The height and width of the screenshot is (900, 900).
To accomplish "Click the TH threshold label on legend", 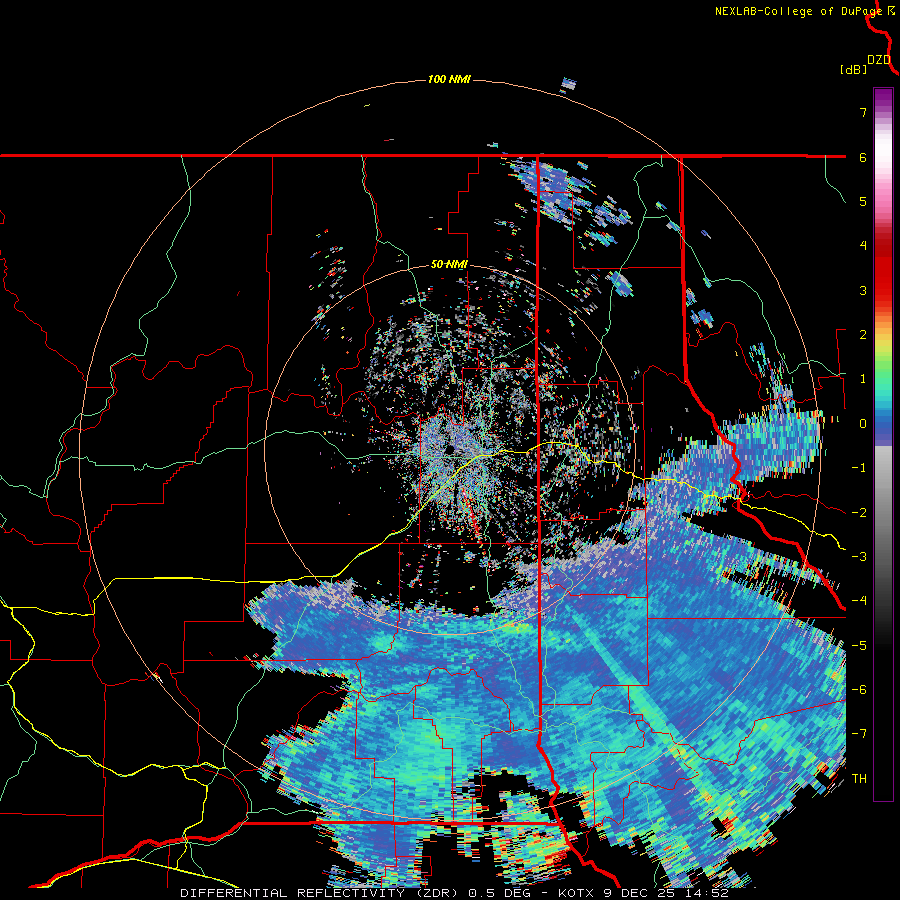I will point(859,779).
